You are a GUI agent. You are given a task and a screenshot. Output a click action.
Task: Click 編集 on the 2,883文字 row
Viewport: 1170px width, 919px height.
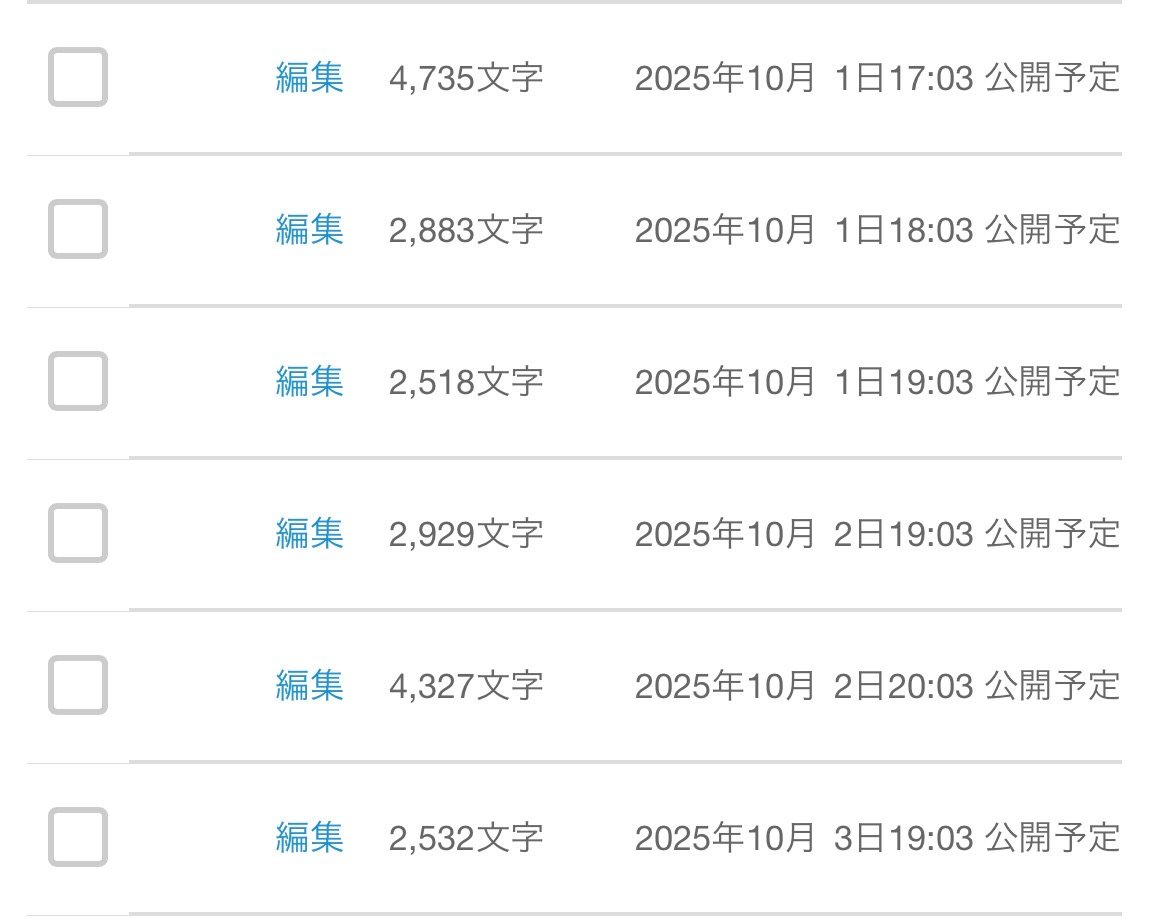point(309,230)
